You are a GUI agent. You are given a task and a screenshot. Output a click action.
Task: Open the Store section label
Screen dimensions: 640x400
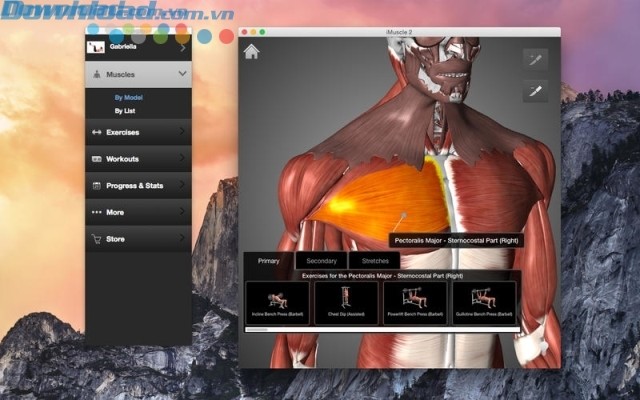tap(116, 239)
